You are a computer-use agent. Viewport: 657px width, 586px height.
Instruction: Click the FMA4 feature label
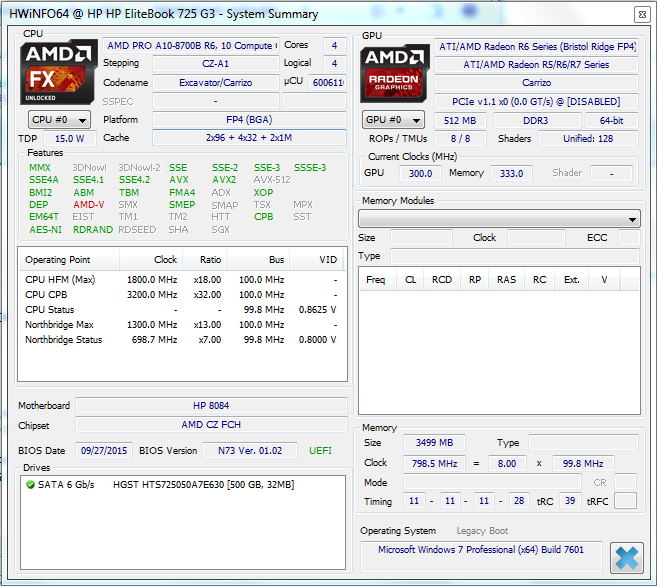182,193
